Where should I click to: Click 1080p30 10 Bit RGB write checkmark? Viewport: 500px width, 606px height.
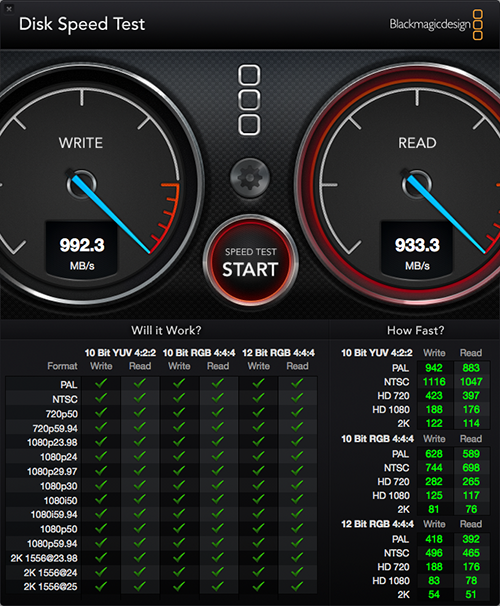coord(179,485)
